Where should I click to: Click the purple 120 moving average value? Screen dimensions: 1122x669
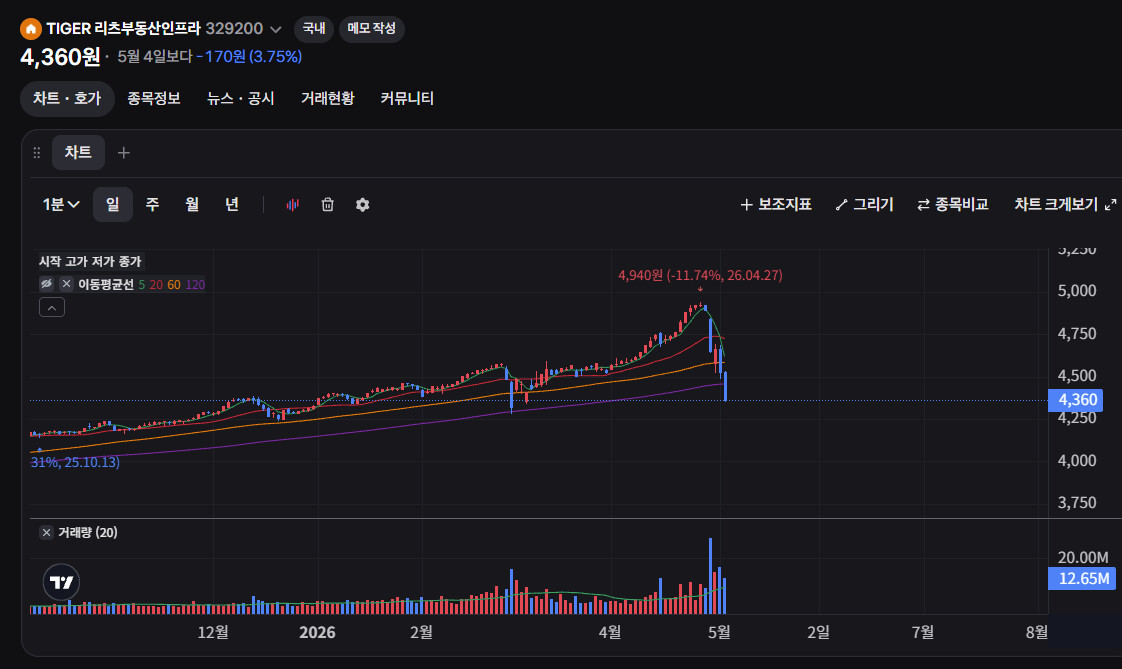pos(195,284)
